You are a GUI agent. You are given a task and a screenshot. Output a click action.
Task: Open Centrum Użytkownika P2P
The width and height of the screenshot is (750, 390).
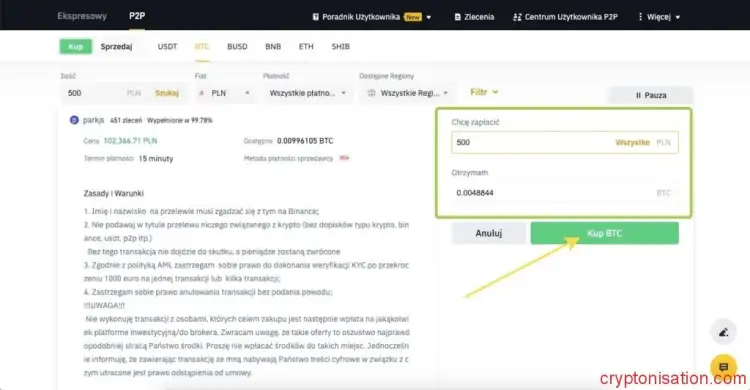click(565, 17)
